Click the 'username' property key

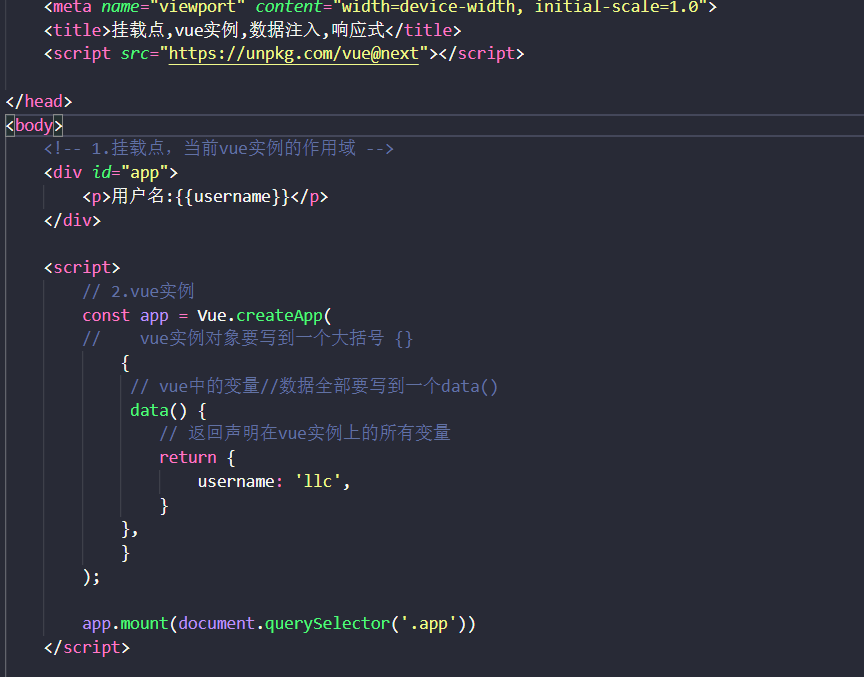point(236,481)
